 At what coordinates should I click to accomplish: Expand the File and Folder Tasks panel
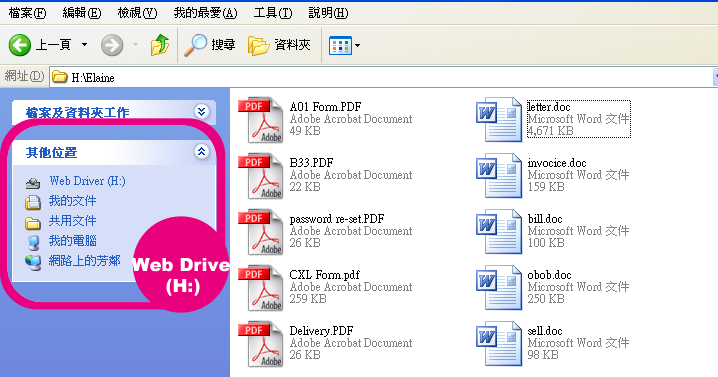(201, 111)
